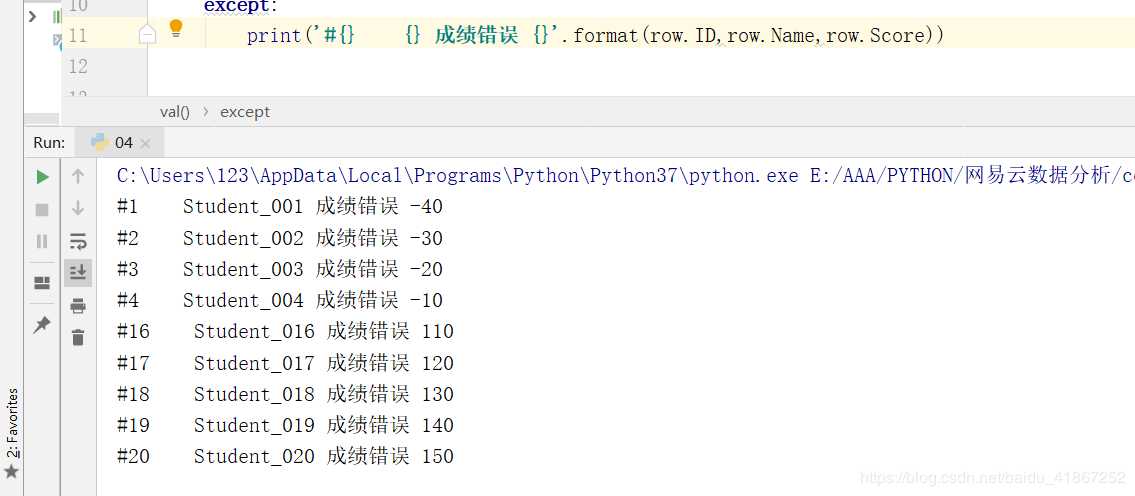Click the pause output icon
This screenshot has height=496, width=1135.
[x=42, y=241]
